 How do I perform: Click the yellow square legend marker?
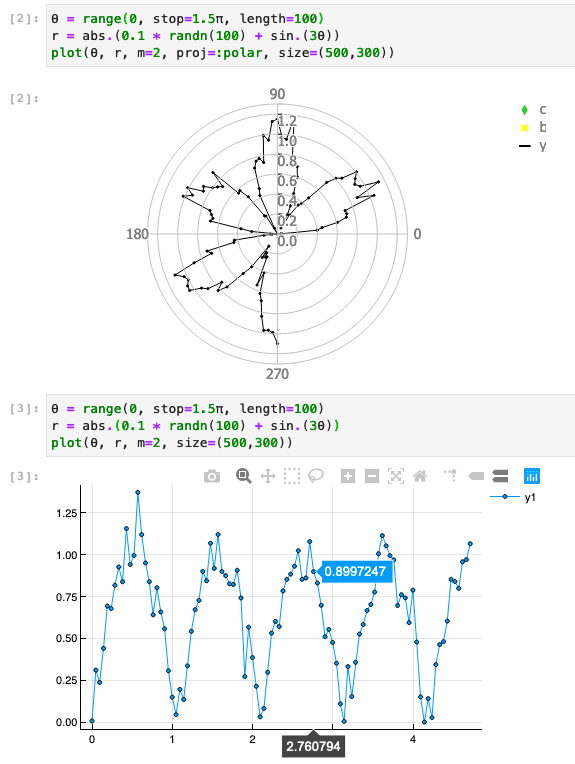[524, 128]
